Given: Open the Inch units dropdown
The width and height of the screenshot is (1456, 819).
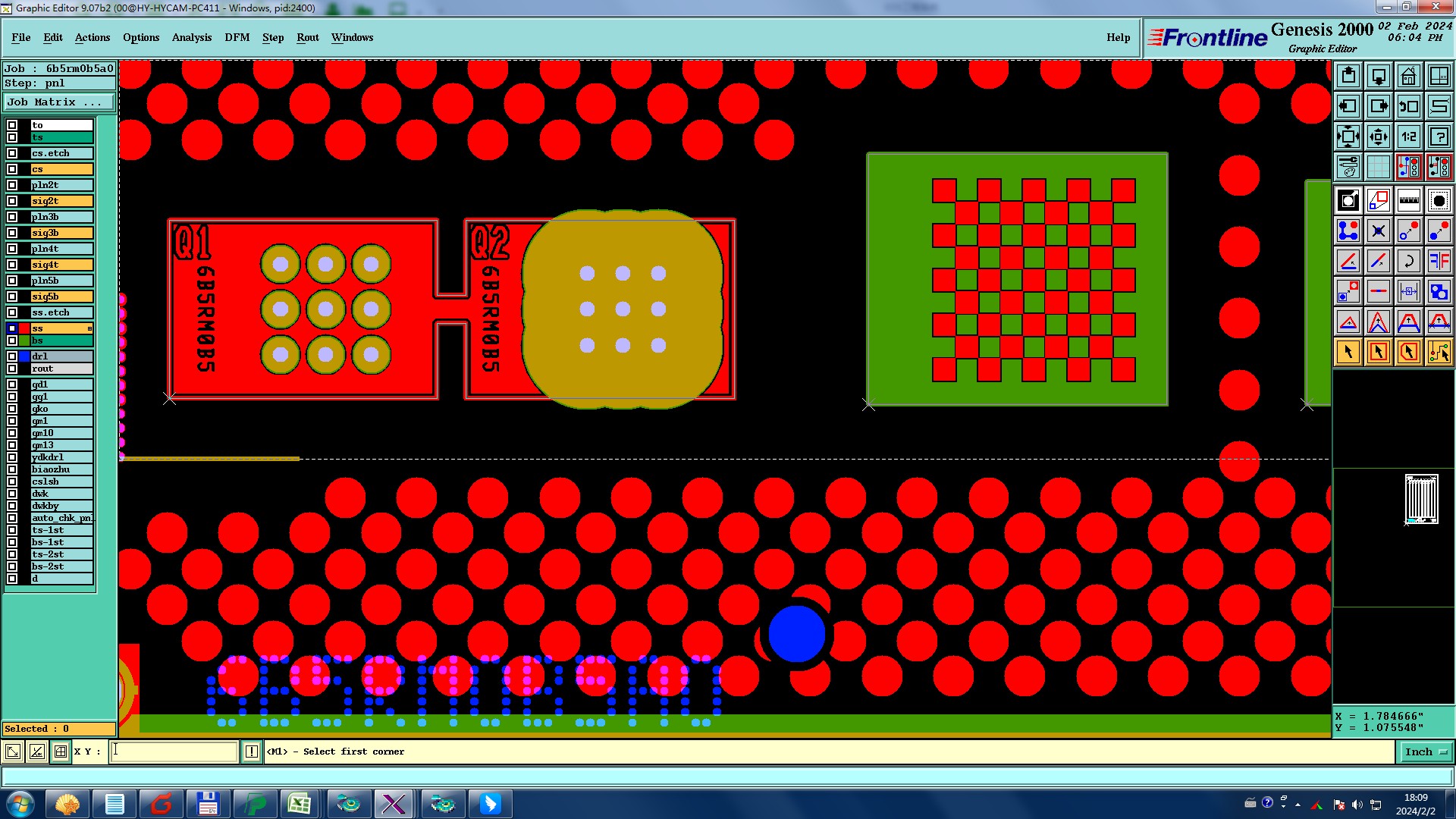Looking at the screenshot, I should click(x=1426, y=752).
